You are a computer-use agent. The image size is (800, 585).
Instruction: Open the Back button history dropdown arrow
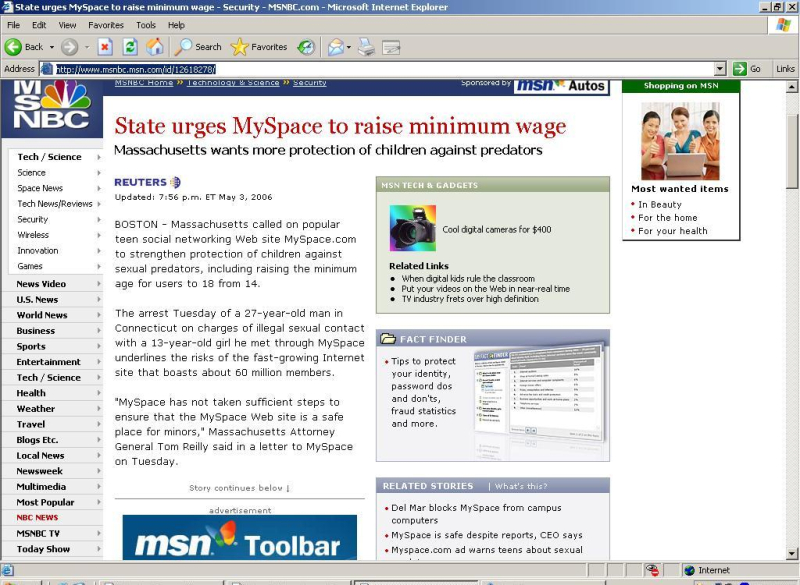(52, 47)
